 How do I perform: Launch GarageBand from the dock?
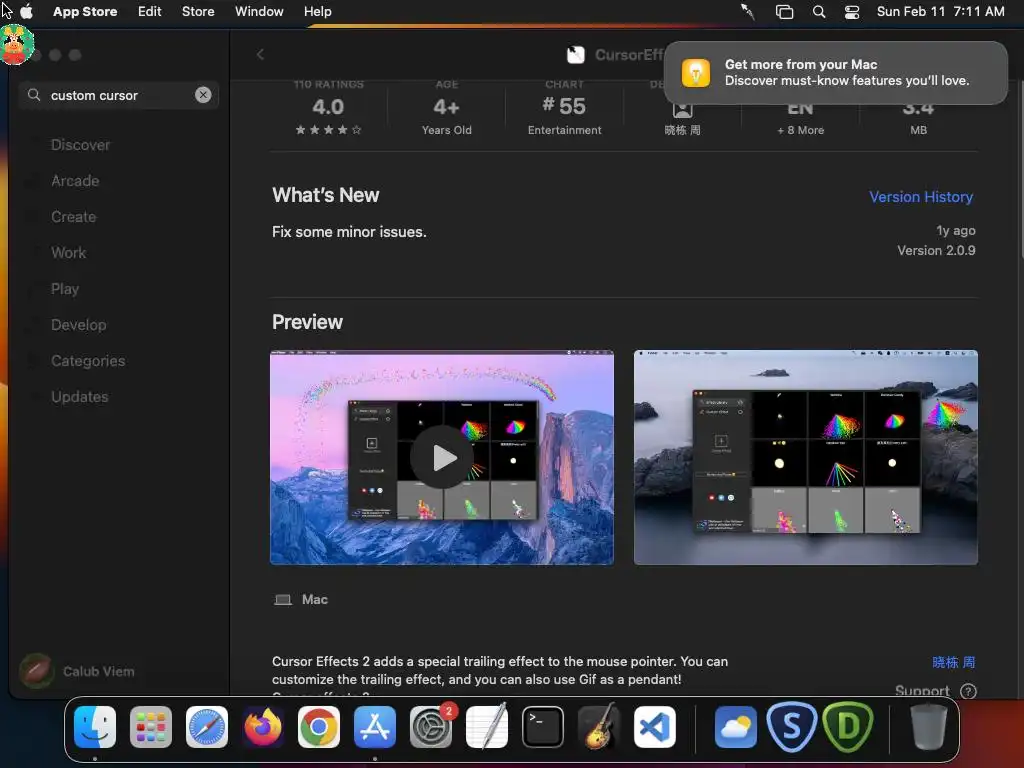point(599,727)
